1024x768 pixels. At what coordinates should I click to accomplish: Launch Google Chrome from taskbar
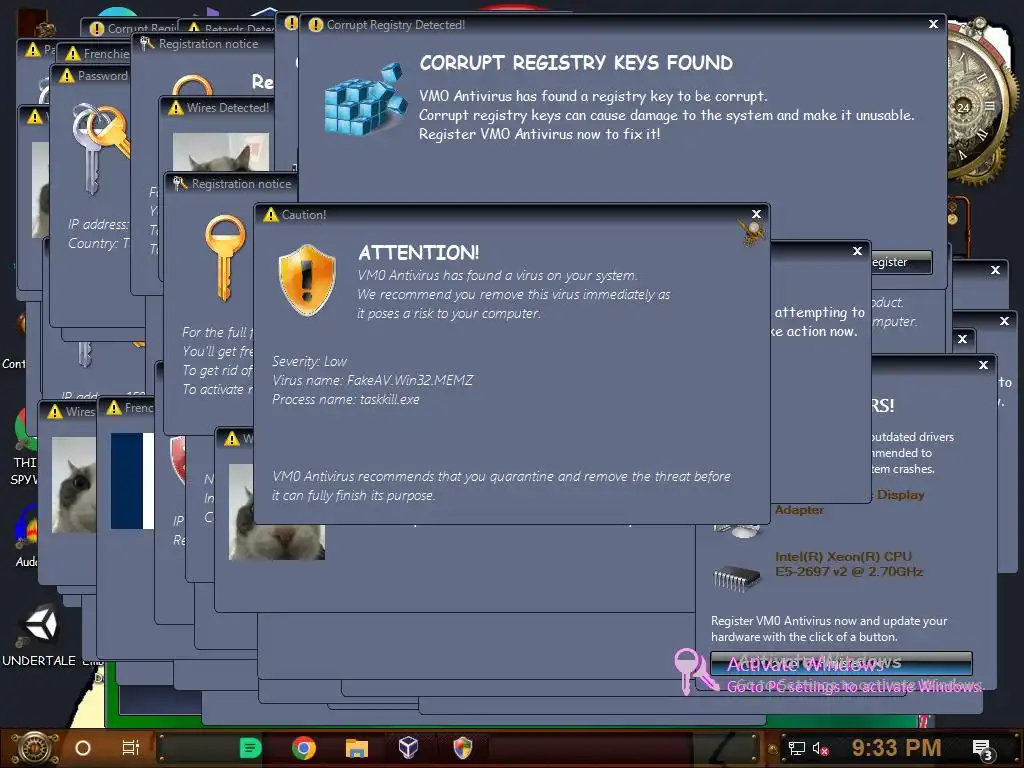(304, 748)
